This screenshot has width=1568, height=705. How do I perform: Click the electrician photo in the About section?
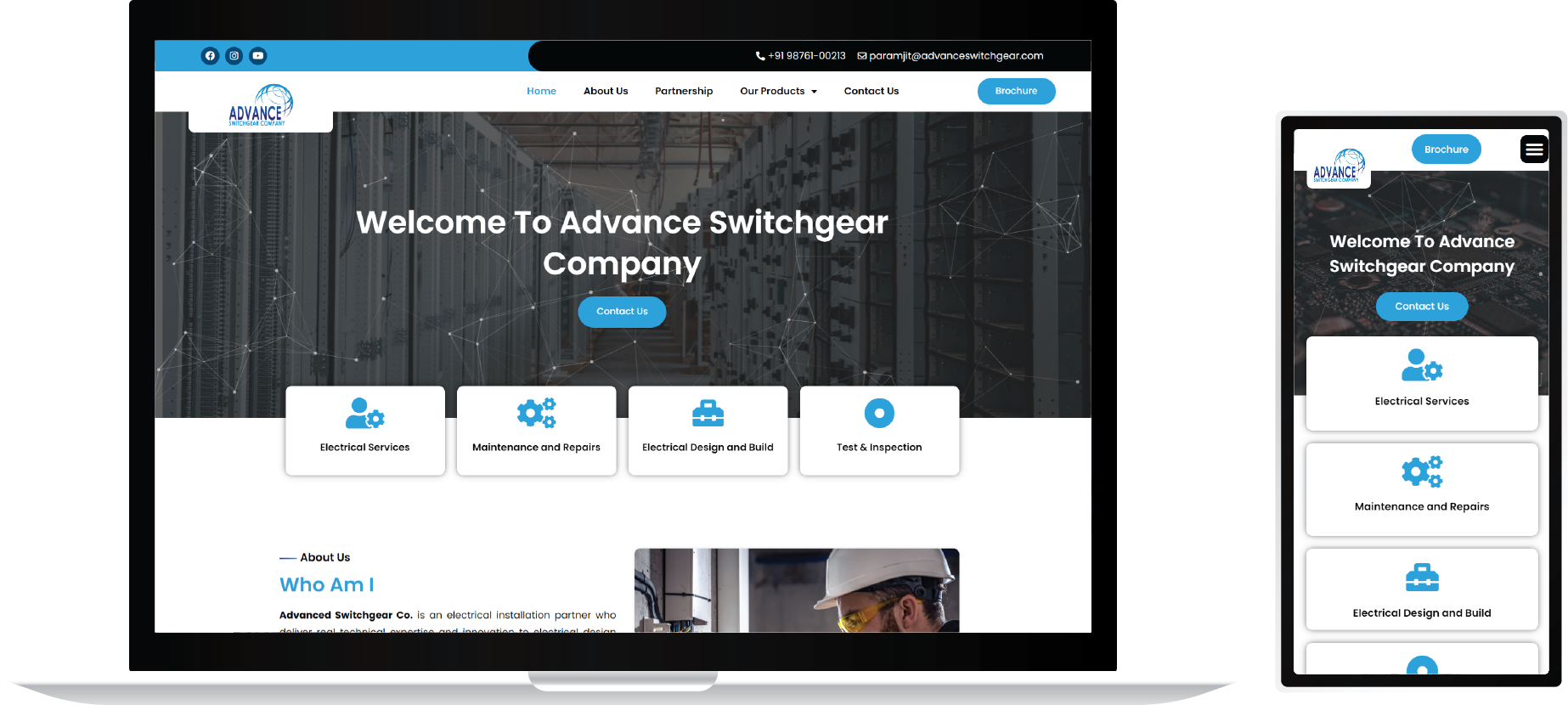coord(797,590)
